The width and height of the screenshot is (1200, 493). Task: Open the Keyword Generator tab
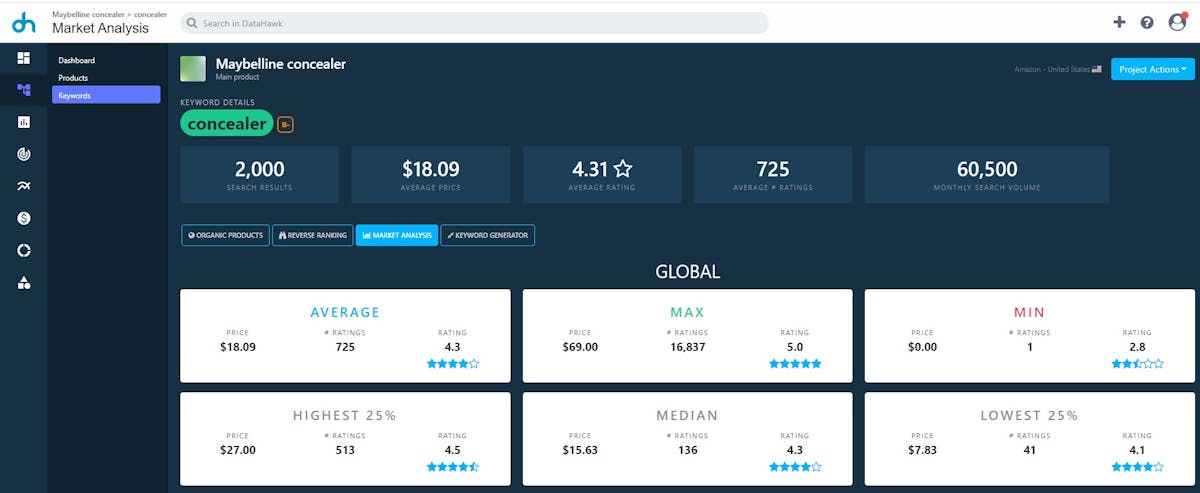pyautogui.click(x=488, y=235)
